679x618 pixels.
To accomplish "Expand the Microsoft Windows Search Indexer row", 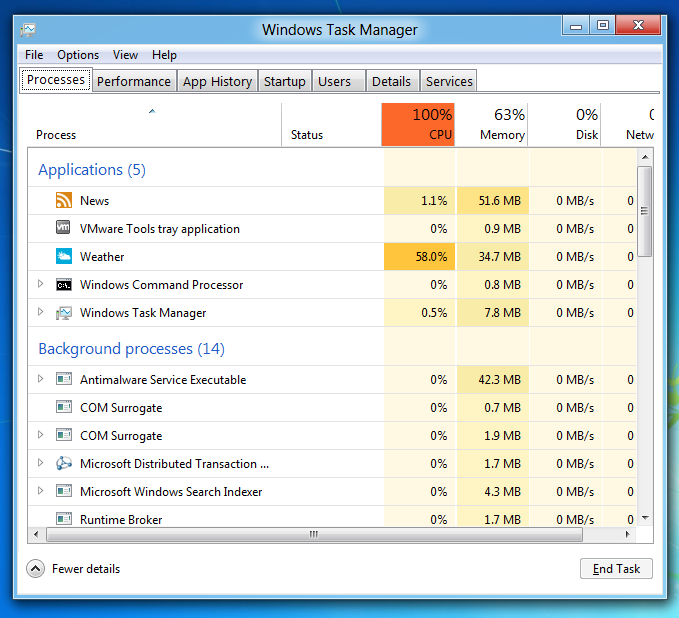I will [41, 491].
